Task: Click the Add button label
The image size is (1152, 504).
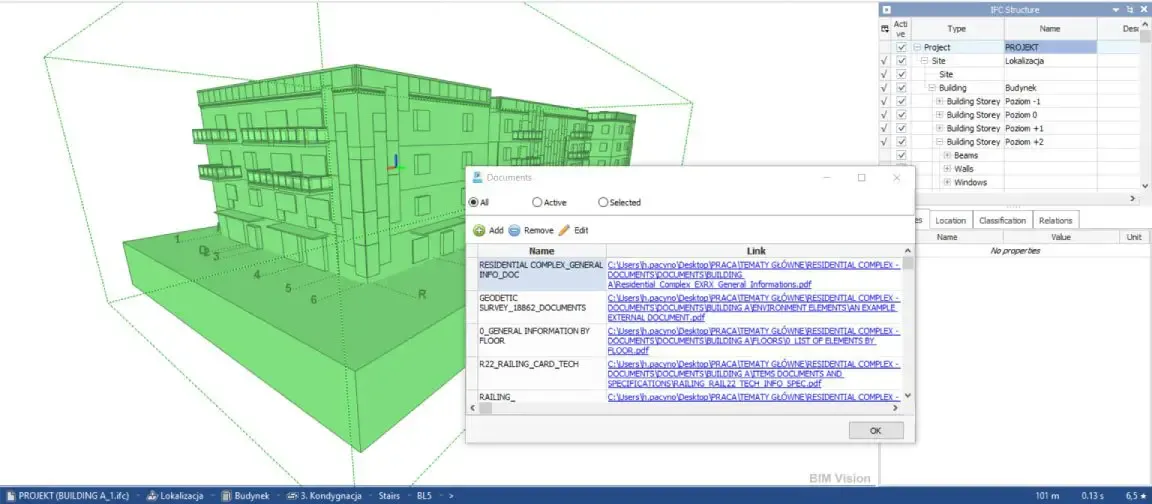Action: [496, 230]
